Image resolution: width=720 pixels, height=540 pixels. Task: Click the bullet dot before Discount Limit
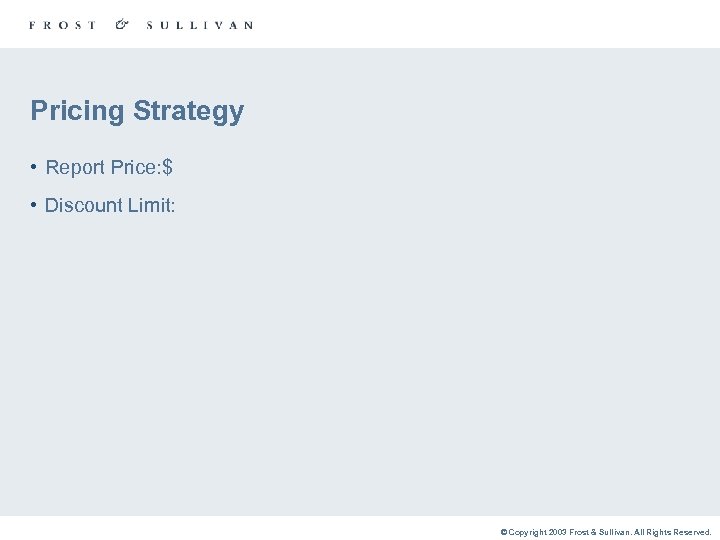tap(34, 205)
